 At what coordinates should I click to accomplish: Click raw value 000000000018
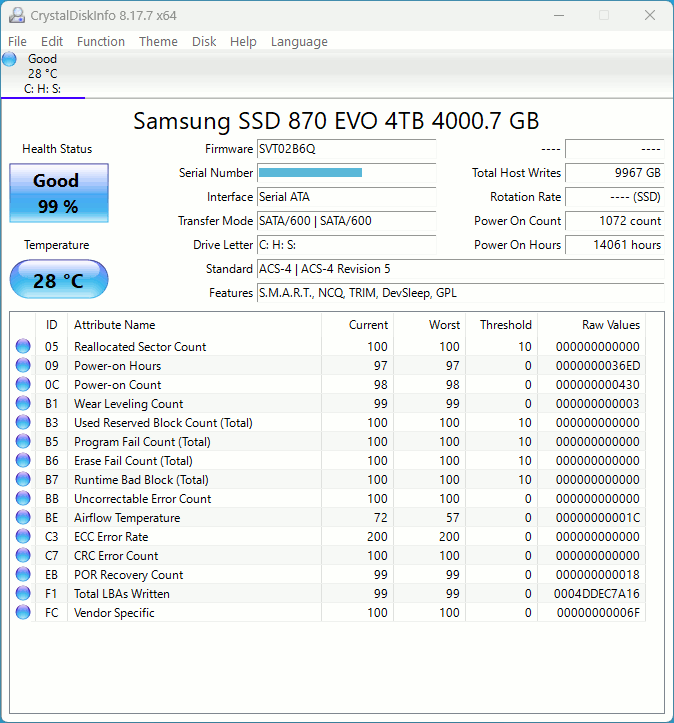click(597, 575)
